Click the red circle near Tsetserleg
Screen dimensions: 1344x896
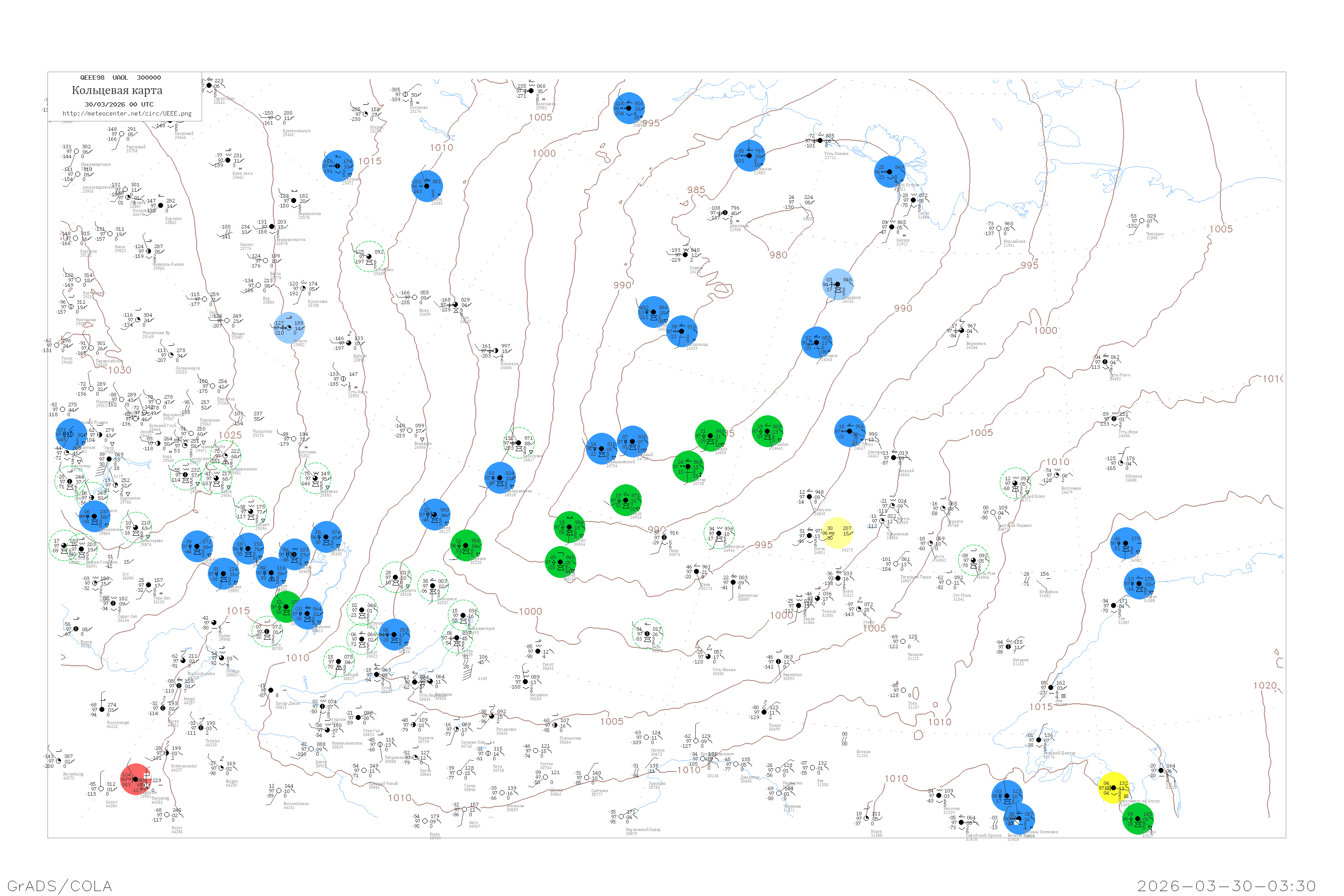tap(136, 780)
